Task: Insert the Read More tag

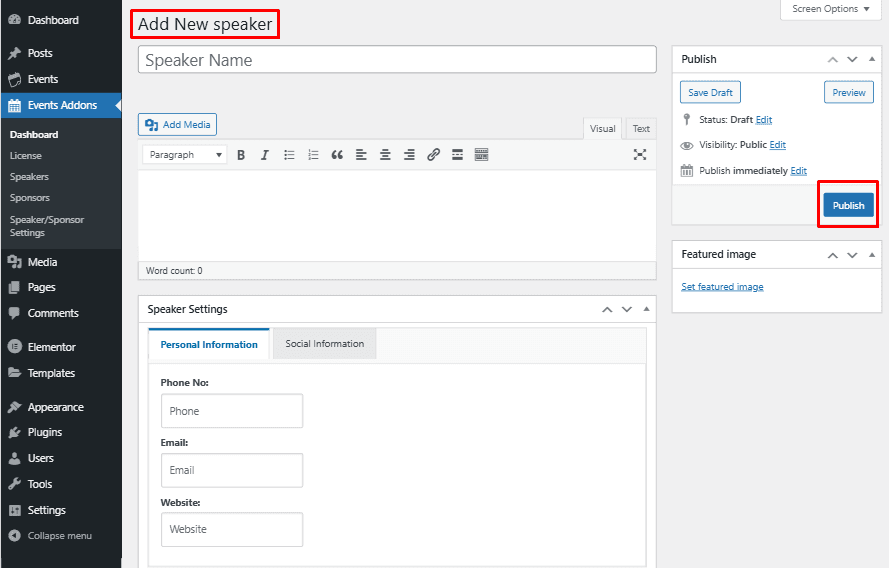Action: (x=457, y=155)
